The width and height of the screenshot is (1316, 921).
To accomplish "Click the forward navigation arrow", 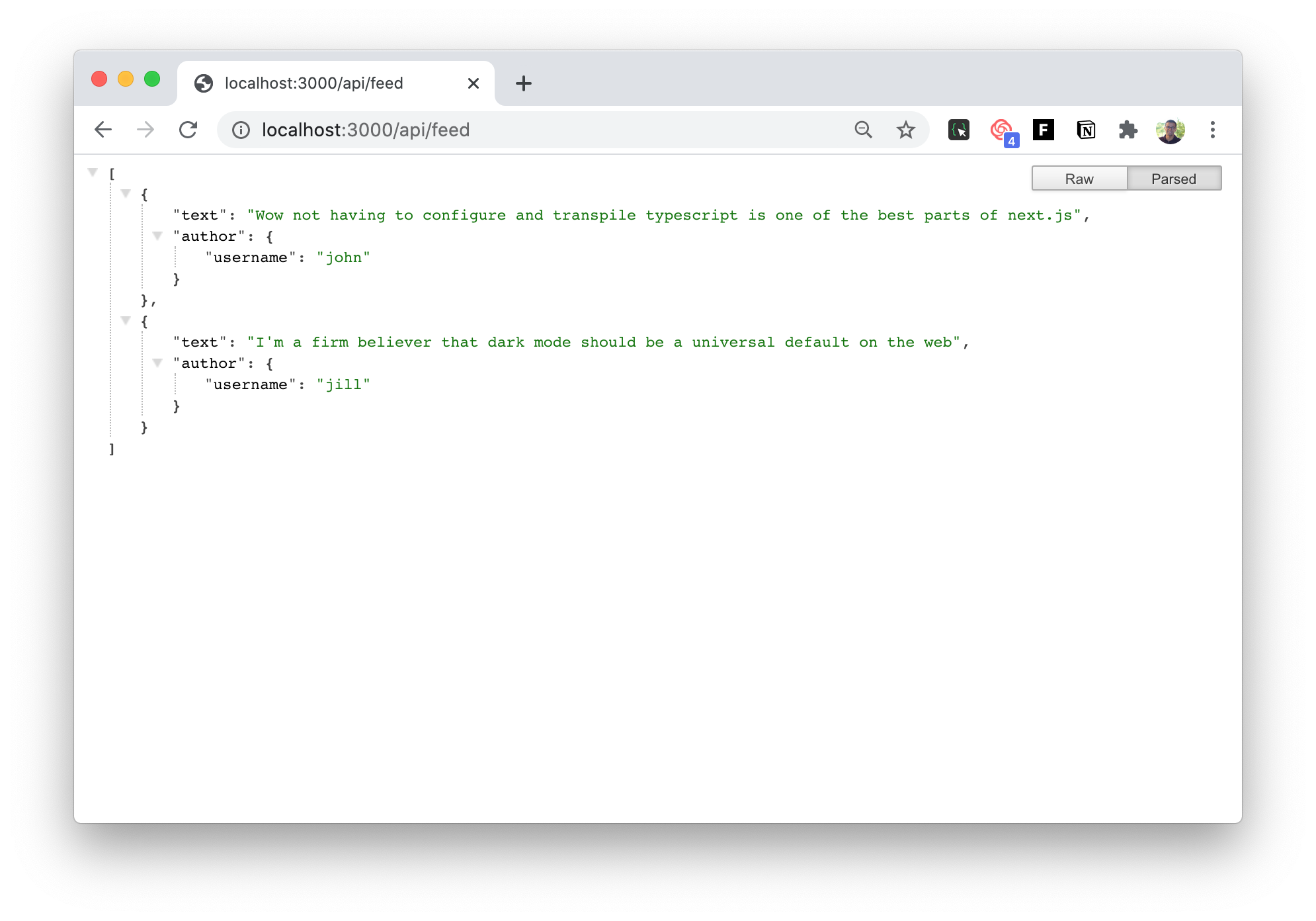I will [145, 130].
